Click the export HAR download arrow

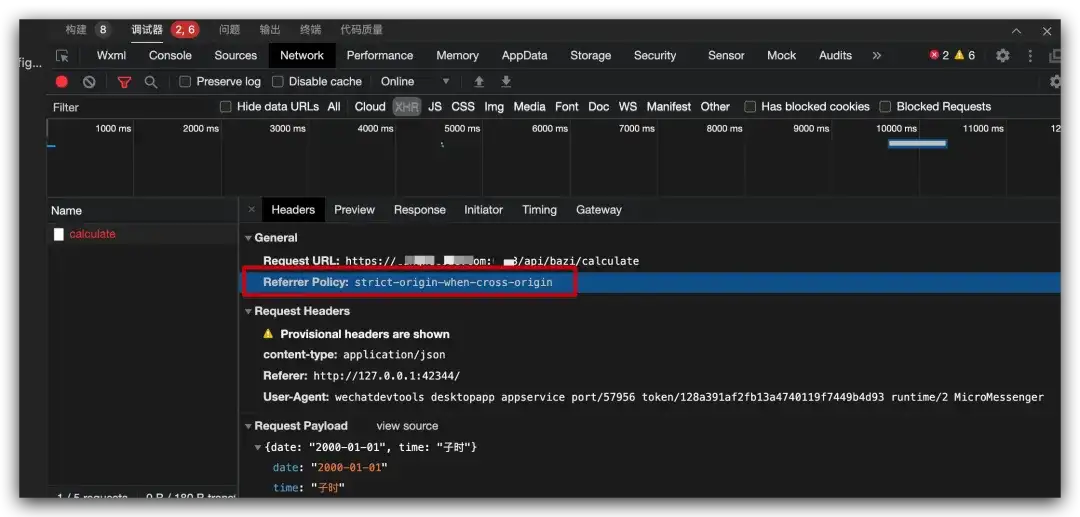tap(506, 82)
